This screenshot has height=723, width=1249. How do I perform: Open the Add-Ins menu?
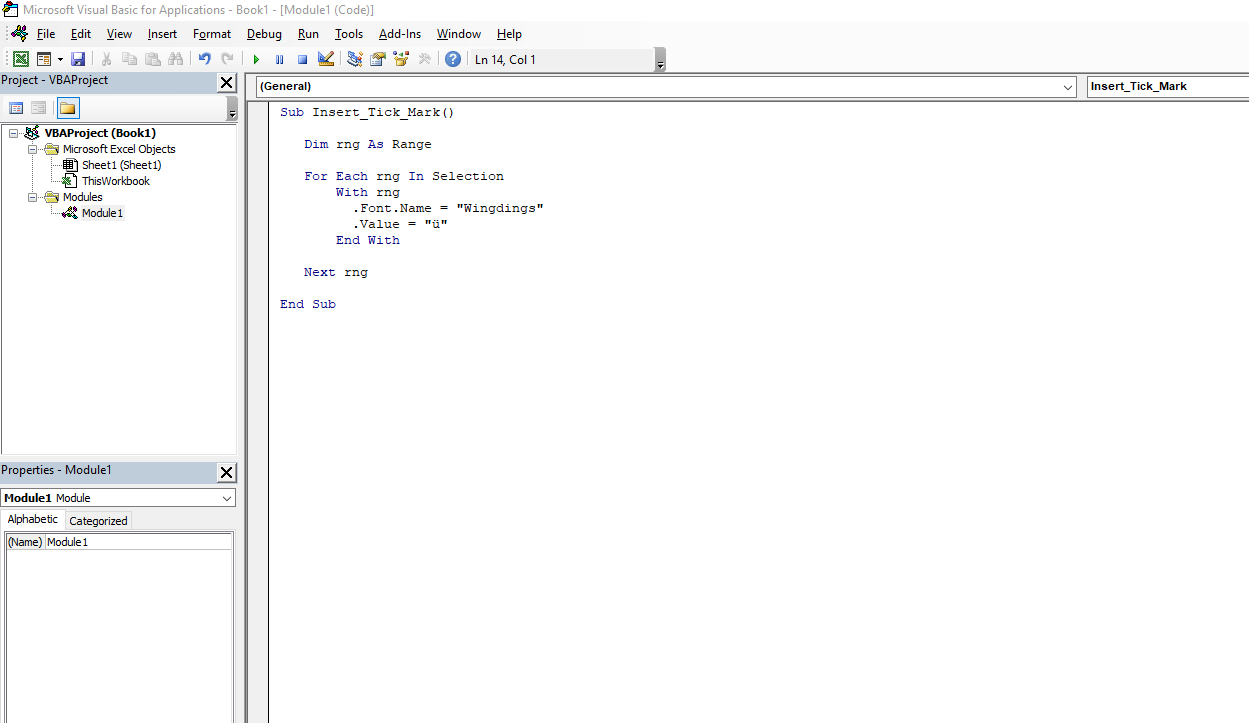point(399,33)
